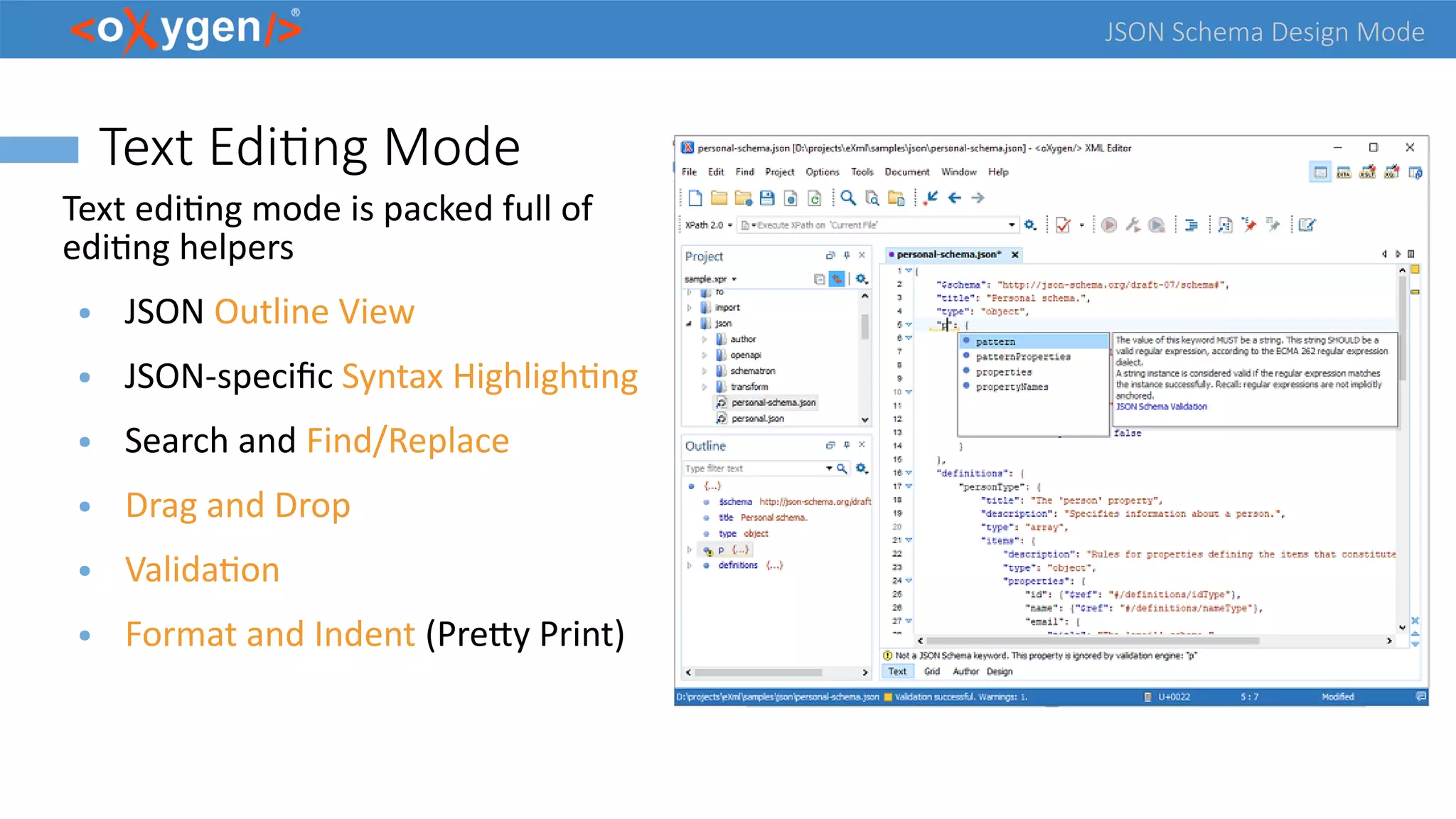Click the Configure Transformation wrench icon
1456x819 pixels.
click(x=1133, y=225)
